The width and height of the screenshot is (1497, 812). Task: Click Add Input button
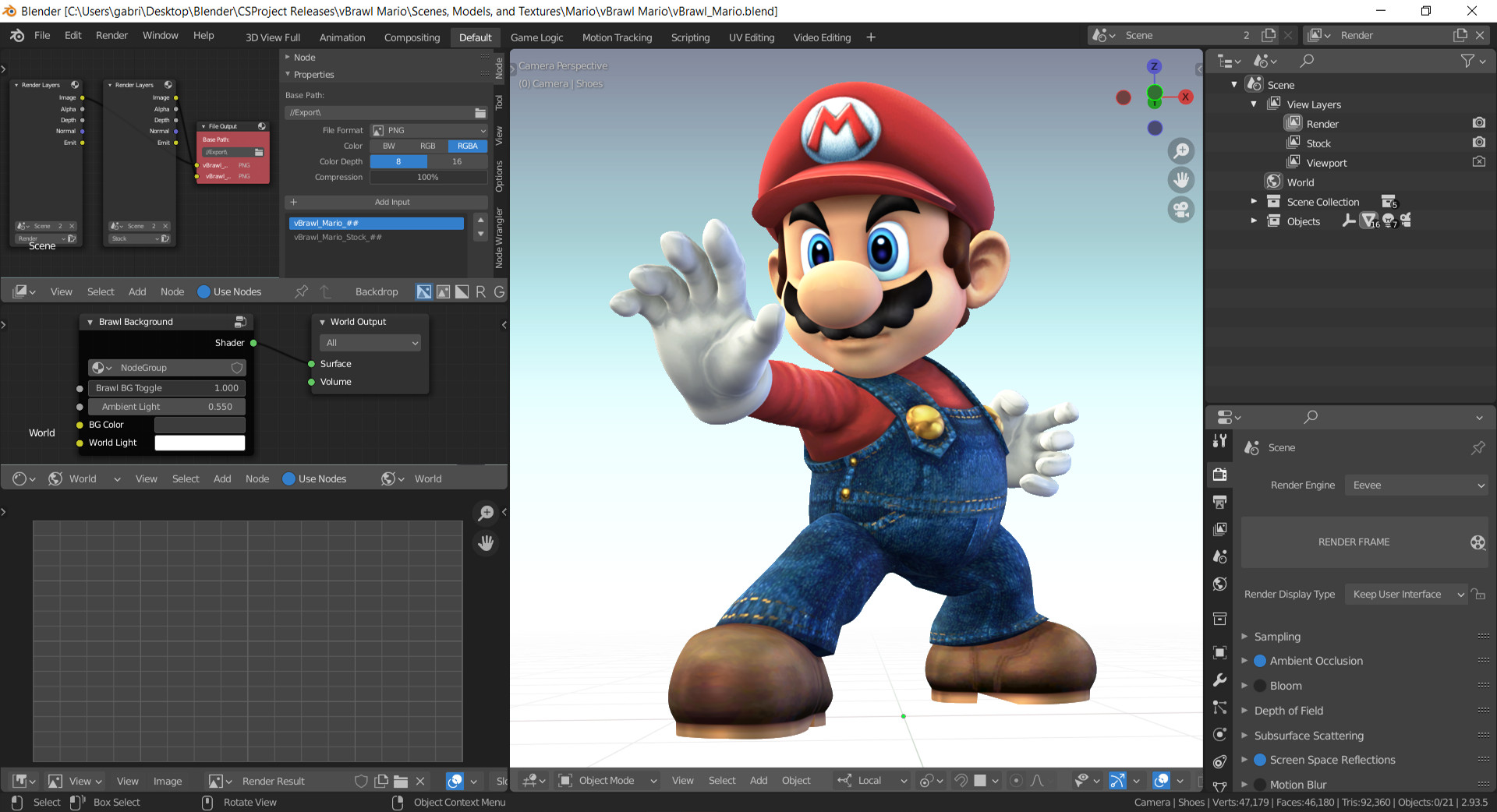387,202
